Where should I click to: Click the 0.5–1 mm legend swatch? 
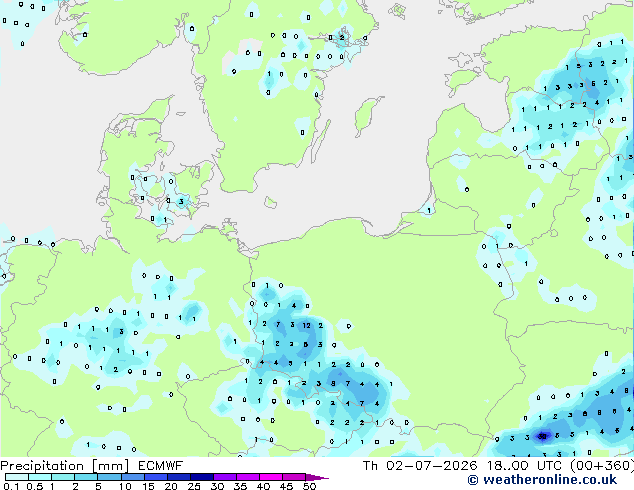[40, 477]
